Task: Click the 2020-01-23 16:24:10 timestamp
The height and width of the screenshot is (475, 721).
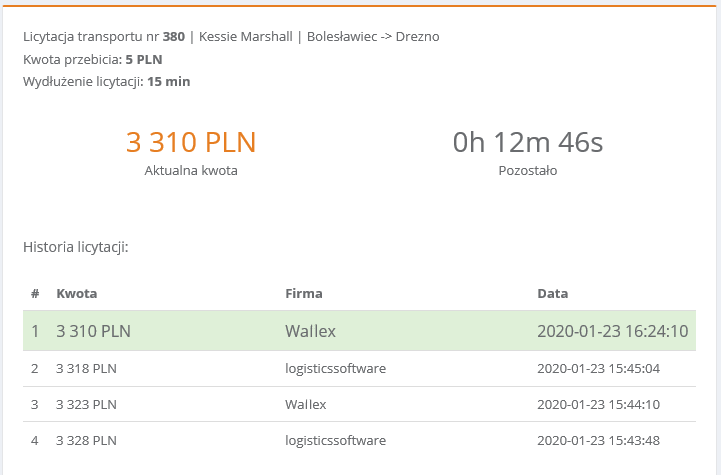Action: [x=612, y=331]
